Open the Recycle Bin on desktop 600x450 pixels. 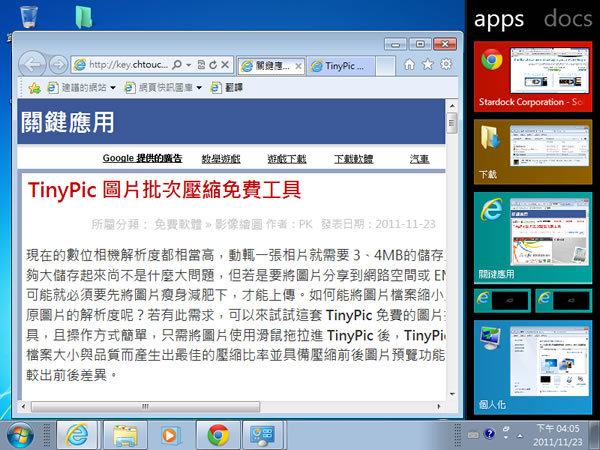(x=29, y=17)
